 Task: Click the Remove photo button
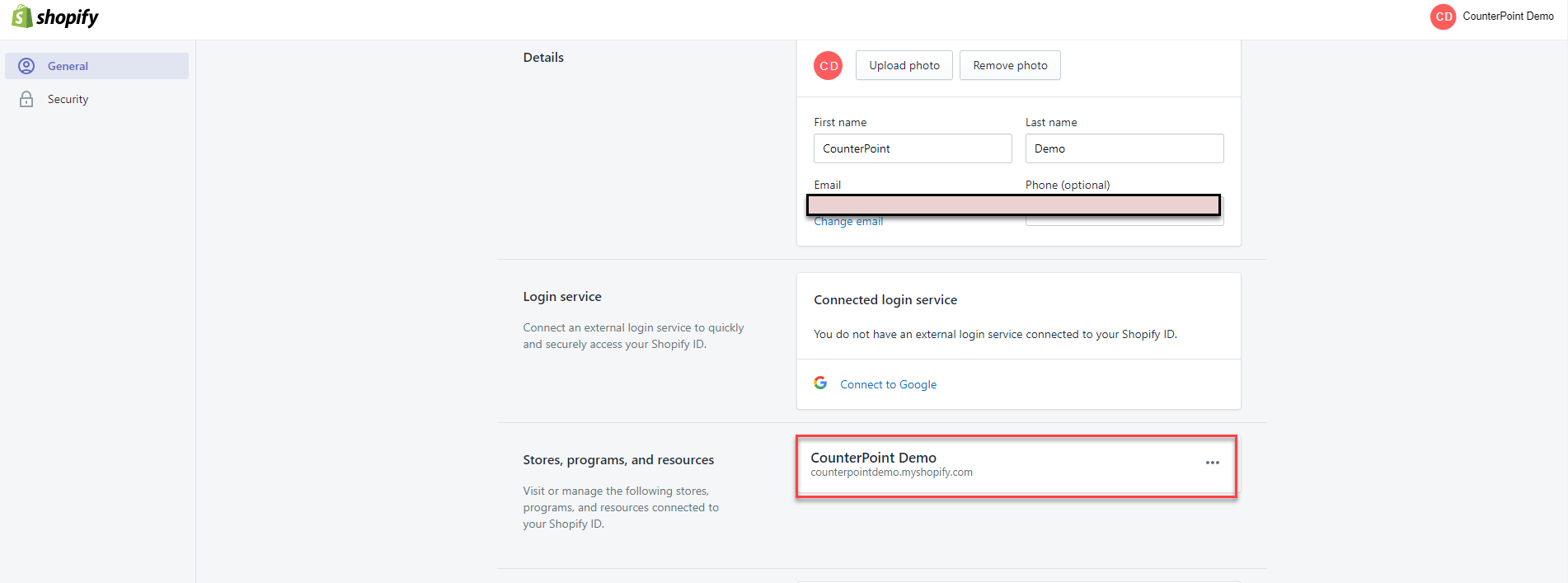[1010, 65]
